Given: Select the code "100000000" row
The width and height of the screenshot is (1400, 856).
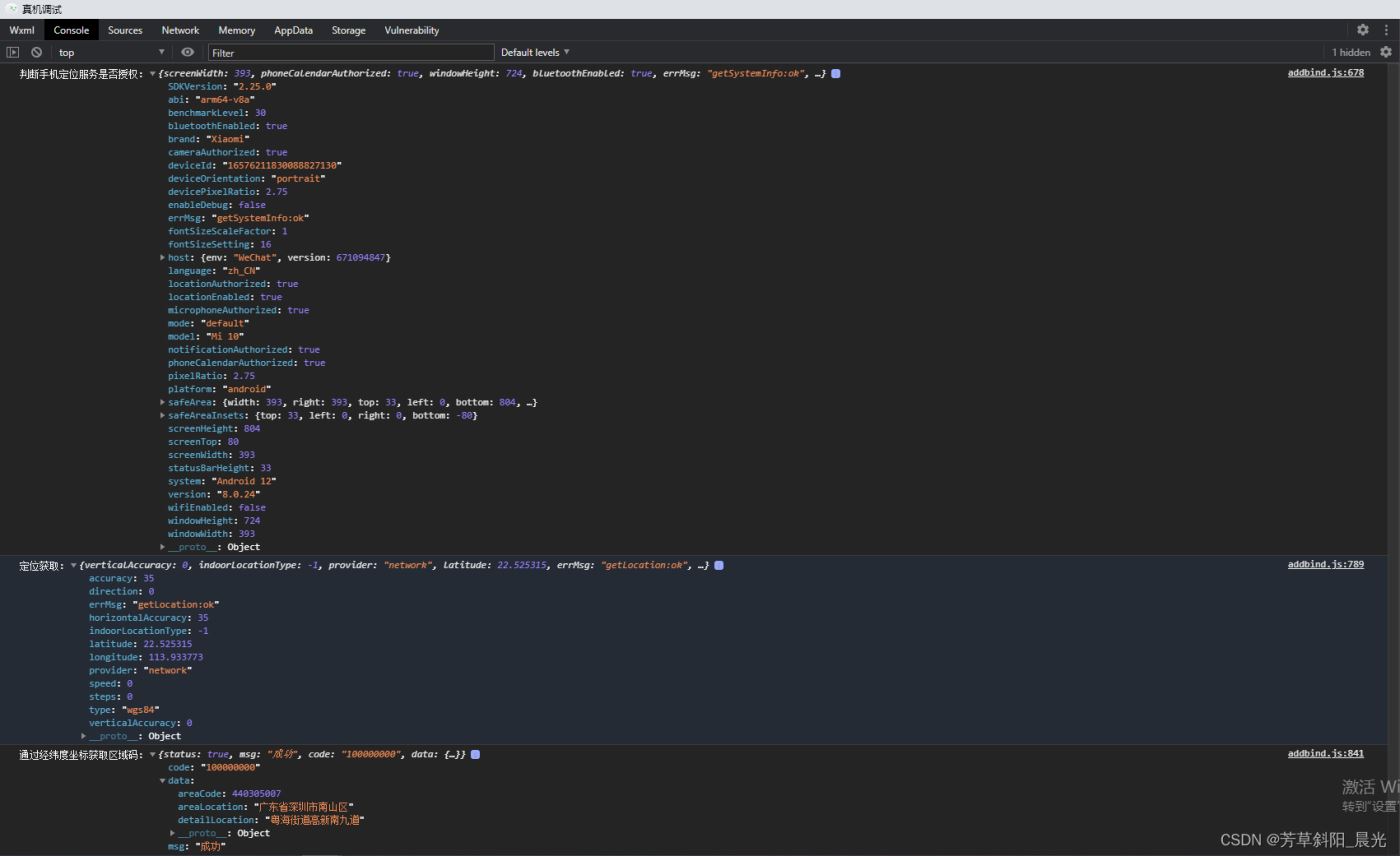Looking at the screenshot, I should (x=214, y=767).
